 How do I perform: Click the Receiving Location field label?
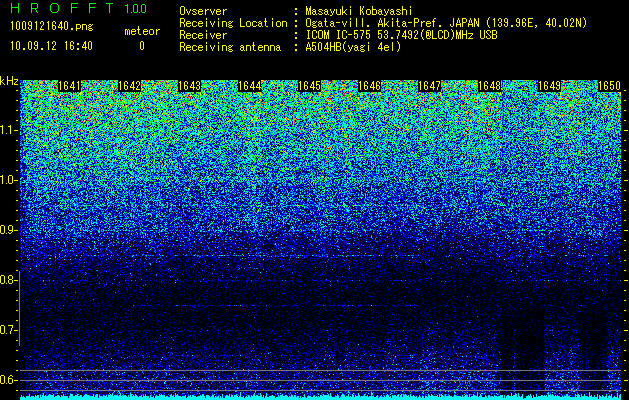click(233, 23)
